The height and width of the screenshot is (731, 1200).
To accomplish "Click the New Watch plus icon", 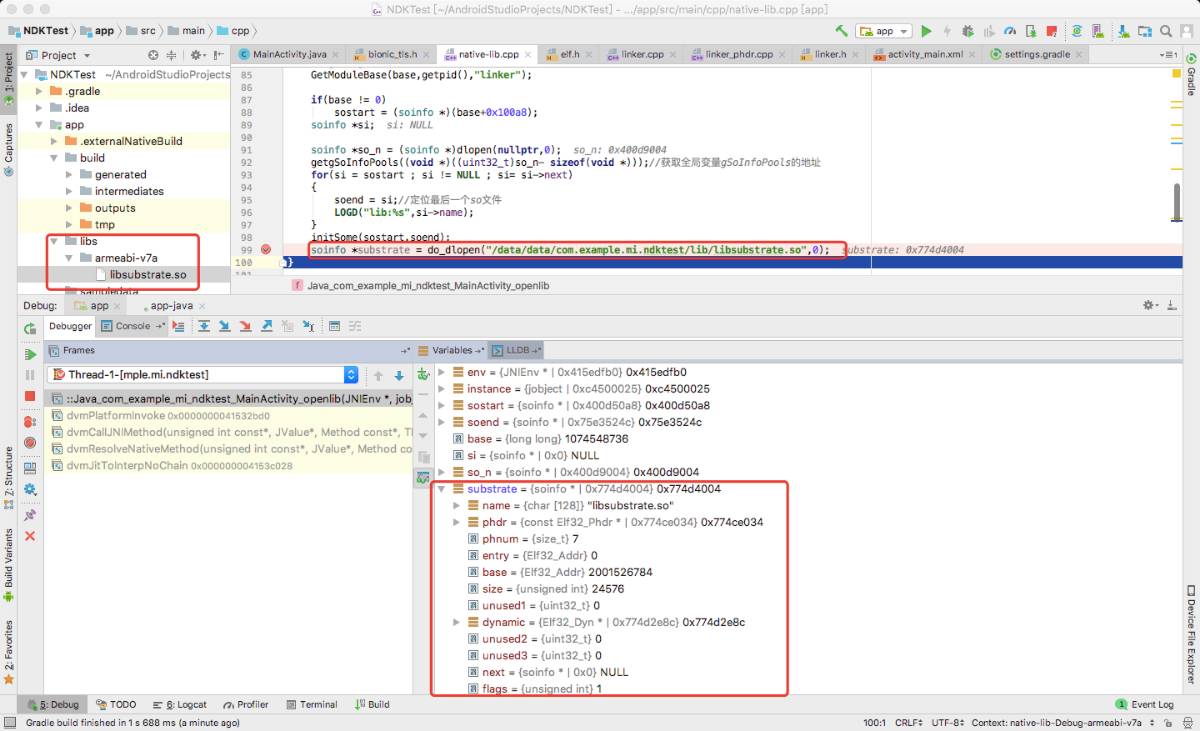I will [422, 373].
